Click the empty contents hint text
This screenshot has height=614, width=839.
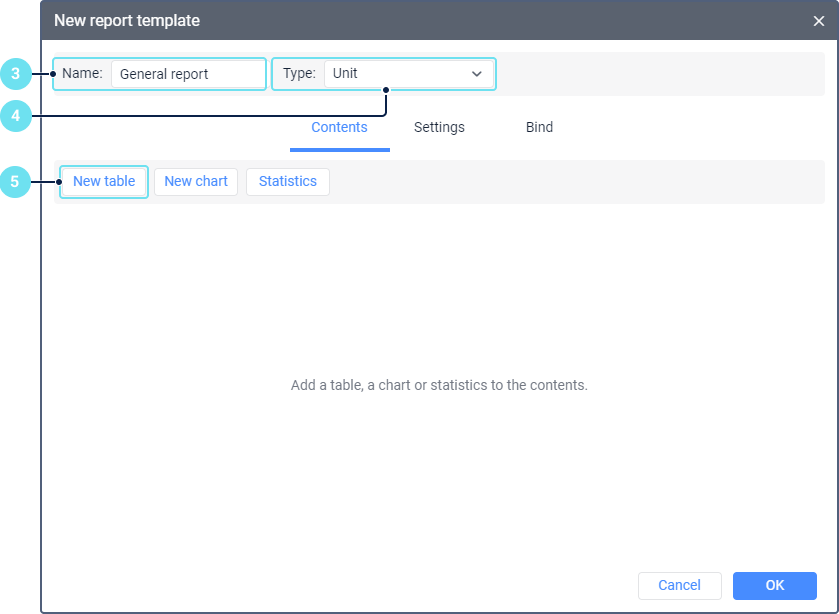439,385
